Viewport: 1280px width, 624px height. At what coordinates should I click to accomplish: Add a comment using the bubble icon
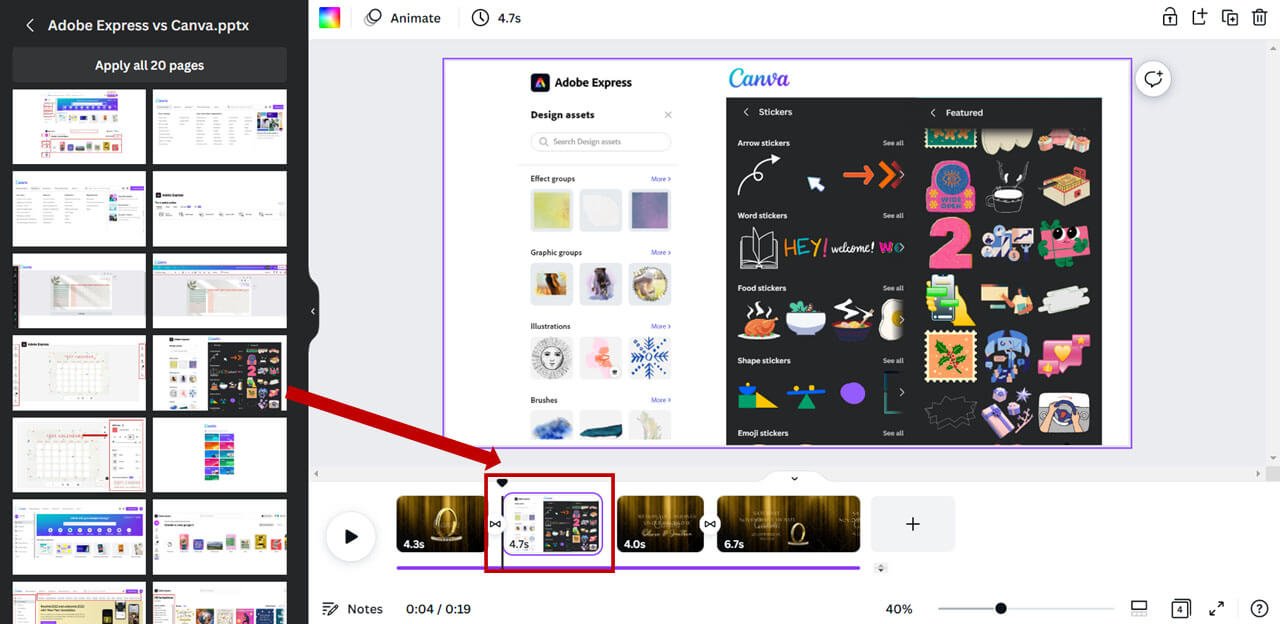(1153, 78)
